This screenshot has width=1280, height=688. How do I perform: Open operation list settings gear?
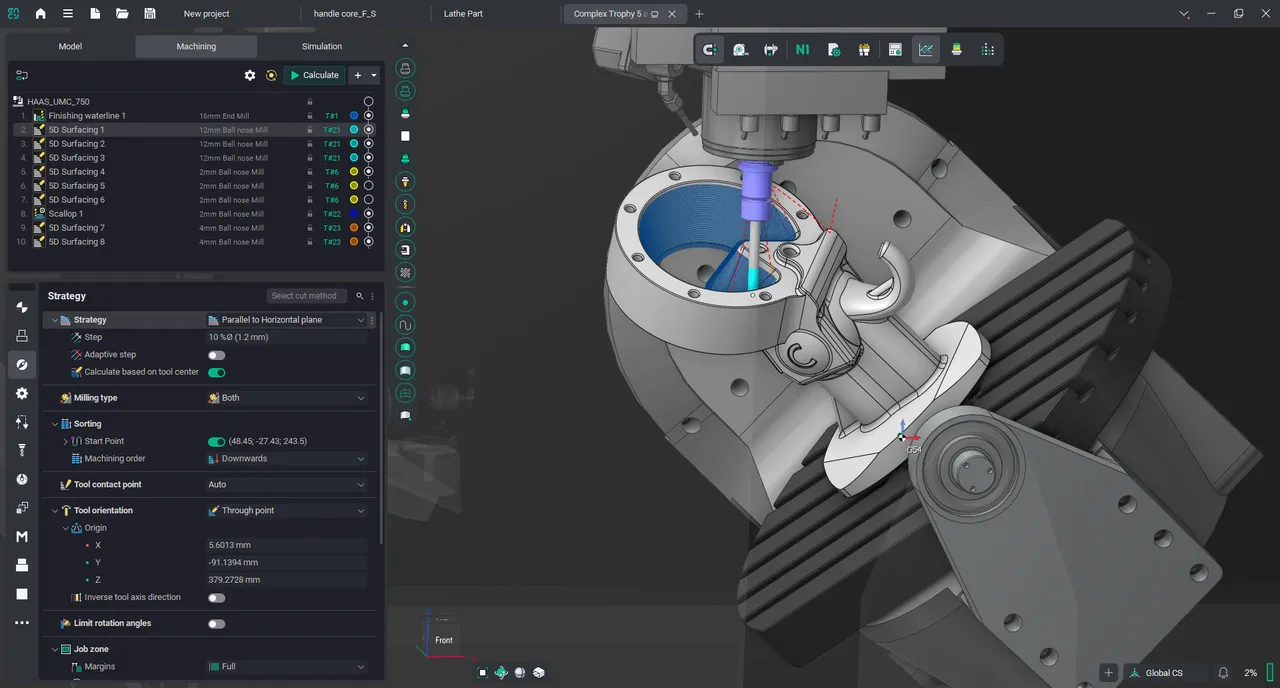point(250,75)
